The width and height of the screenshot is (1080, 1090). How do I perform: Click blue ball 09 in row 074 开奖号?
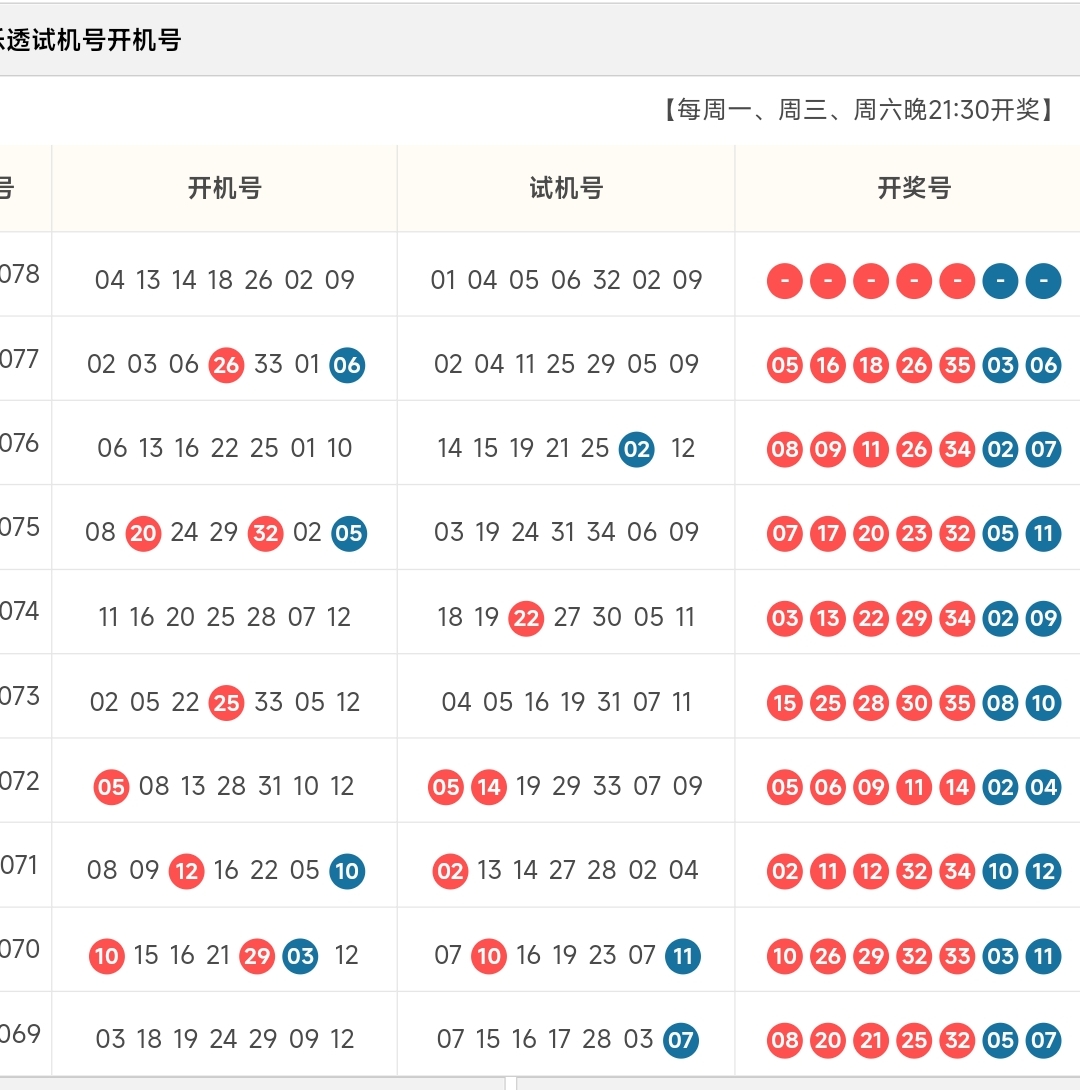pyautogui.click(x=1043, y=618)
